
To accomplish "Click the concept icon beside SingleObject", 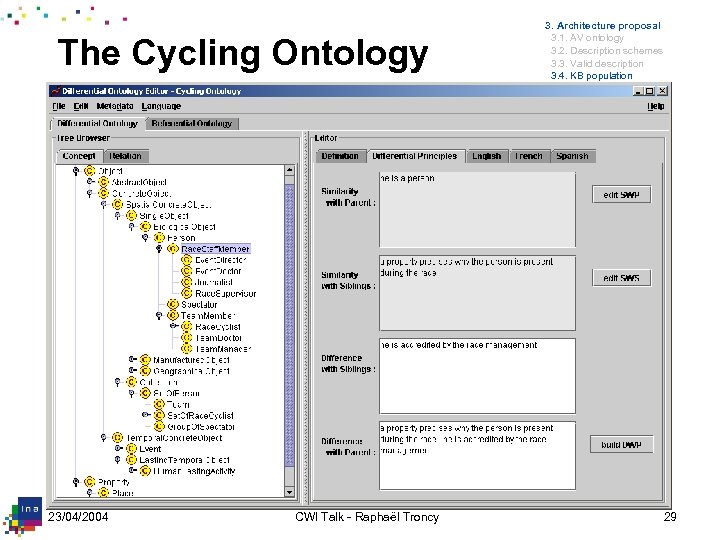I will tap(131, 215).
